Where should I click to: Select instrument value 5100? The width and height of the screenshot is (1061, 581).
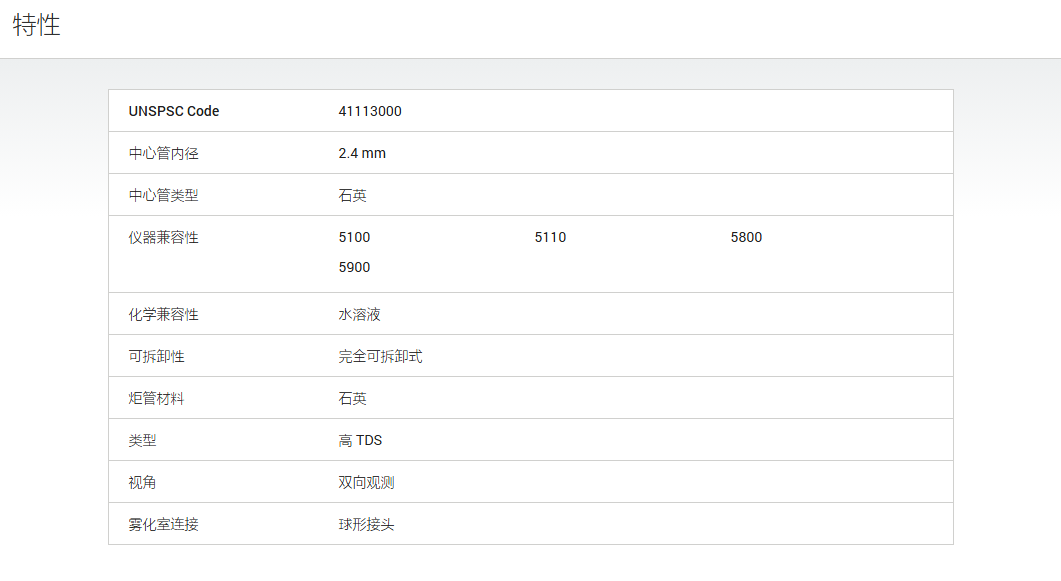coord(355,237)
